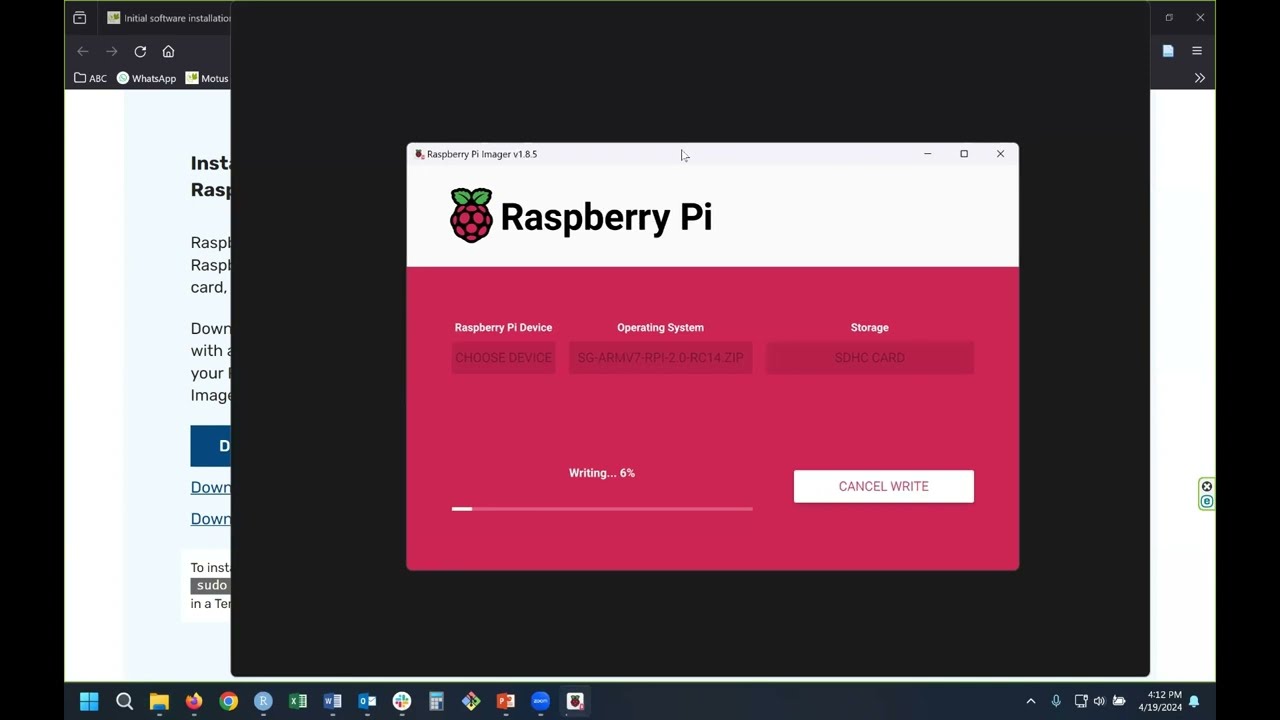This screenshot has height=720, width=1280.
Task: Open Outlook from the taskbar
Action: click(367, 701)
